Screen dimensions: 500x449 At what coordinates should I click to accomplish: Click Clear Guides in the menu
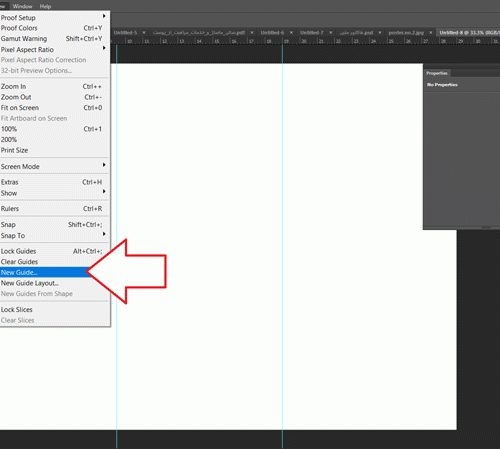coord(55,262)
